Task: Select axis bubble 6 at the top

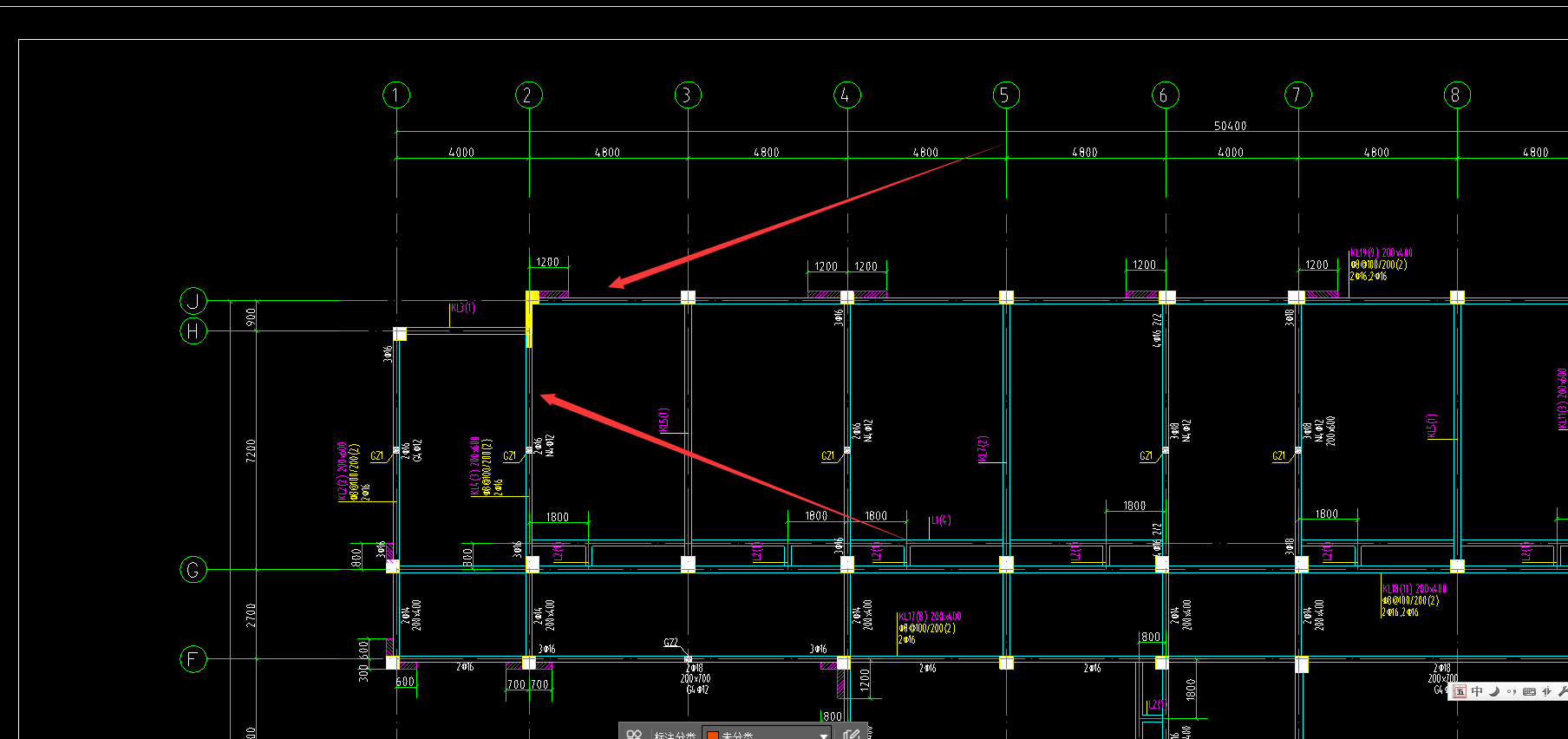Action: tap(1166, 95)
